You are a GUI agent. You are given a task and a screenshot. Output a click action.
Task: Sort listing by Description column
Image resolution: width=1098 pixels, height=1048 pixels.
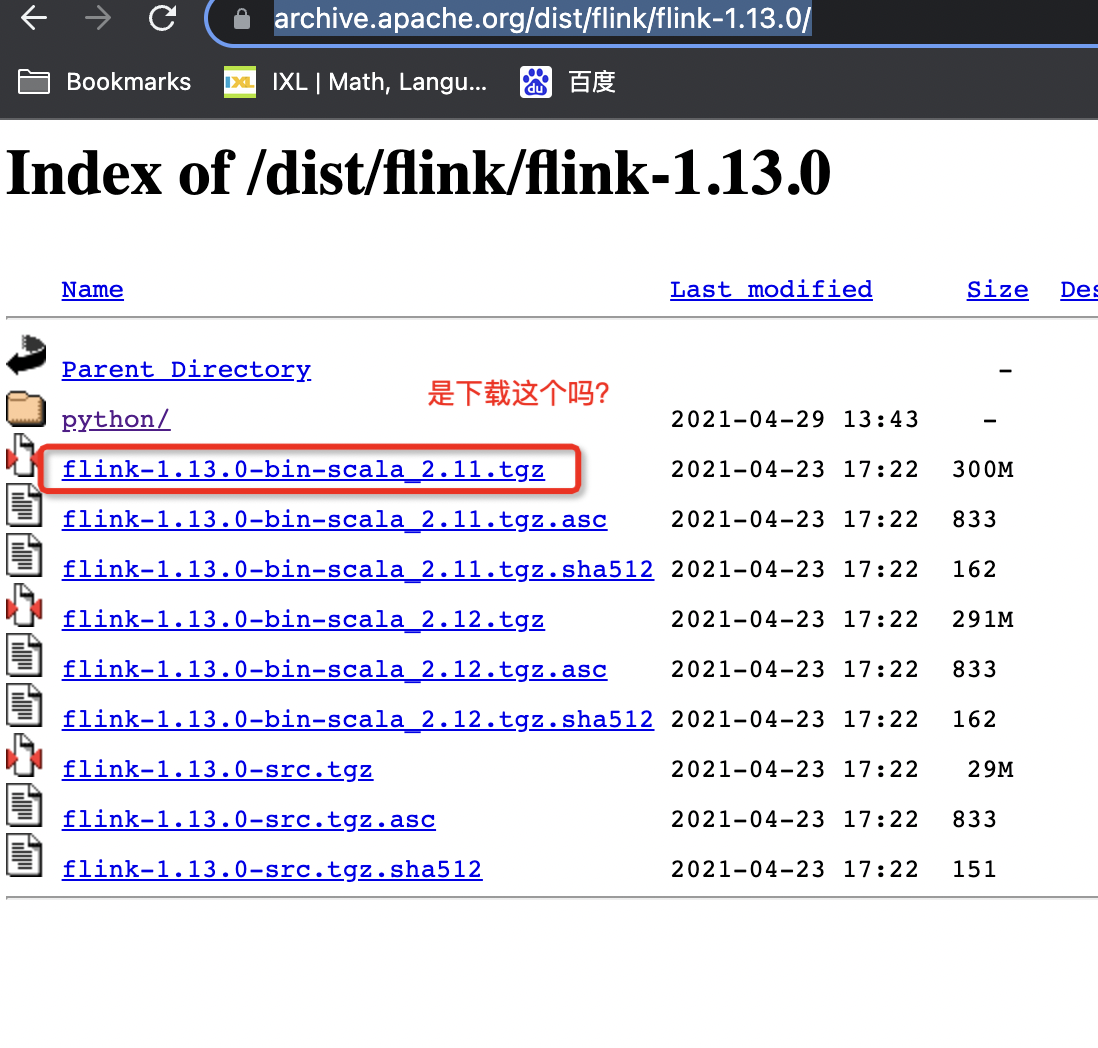pos(1078,289)
